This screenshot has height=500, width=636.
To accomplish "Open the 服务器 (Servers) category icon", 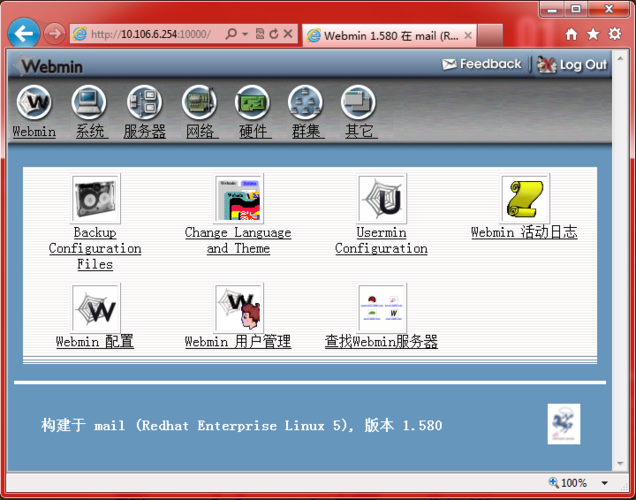I will click(144, 102).
